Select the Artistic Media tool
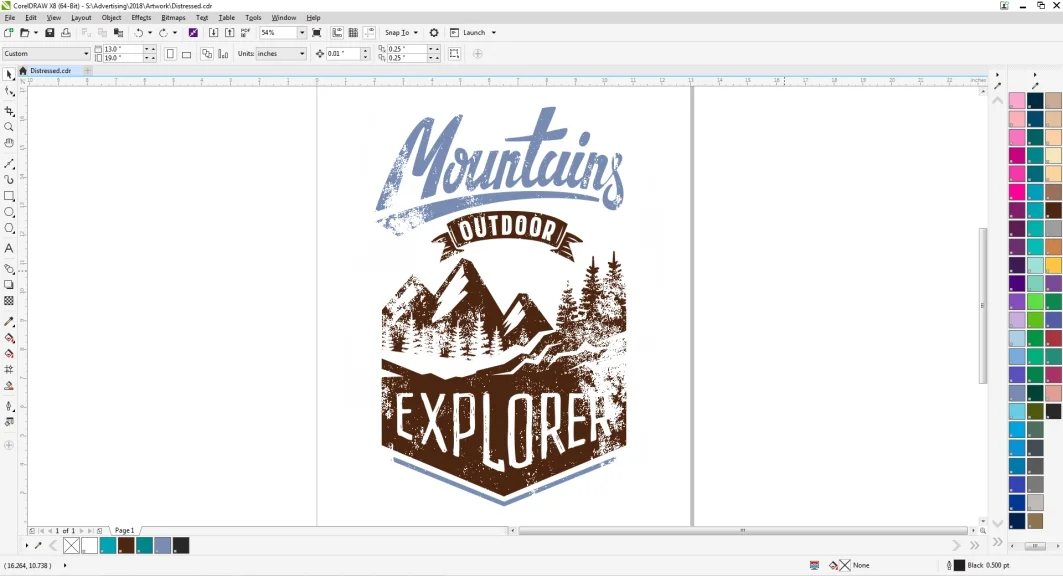The width and height of the screenshot is (1063, 576). pyautogui.click(x=9, y=180)
